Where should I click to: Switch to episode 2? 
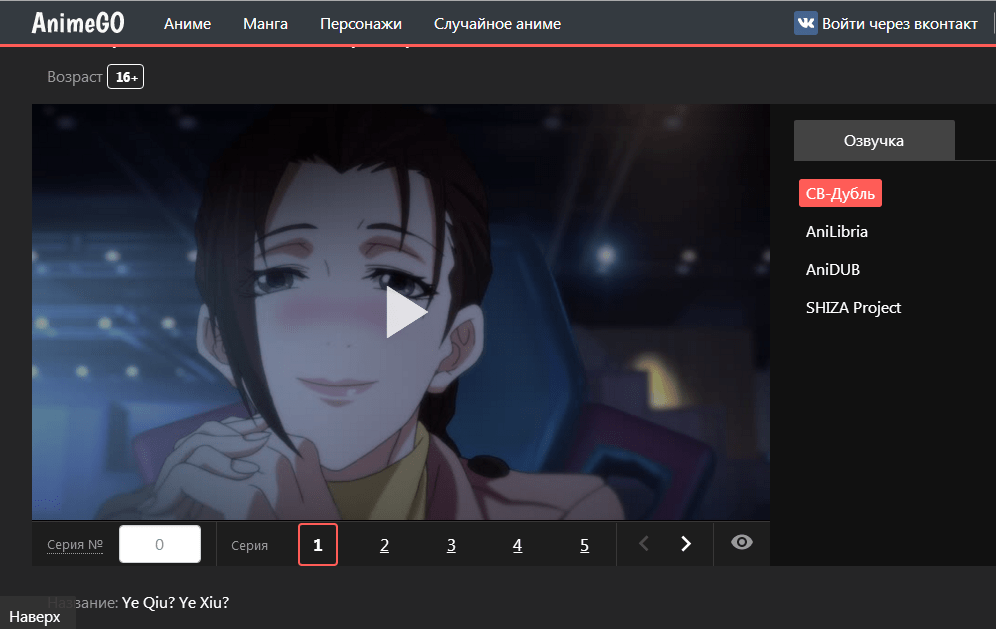(x=384, y=545)
